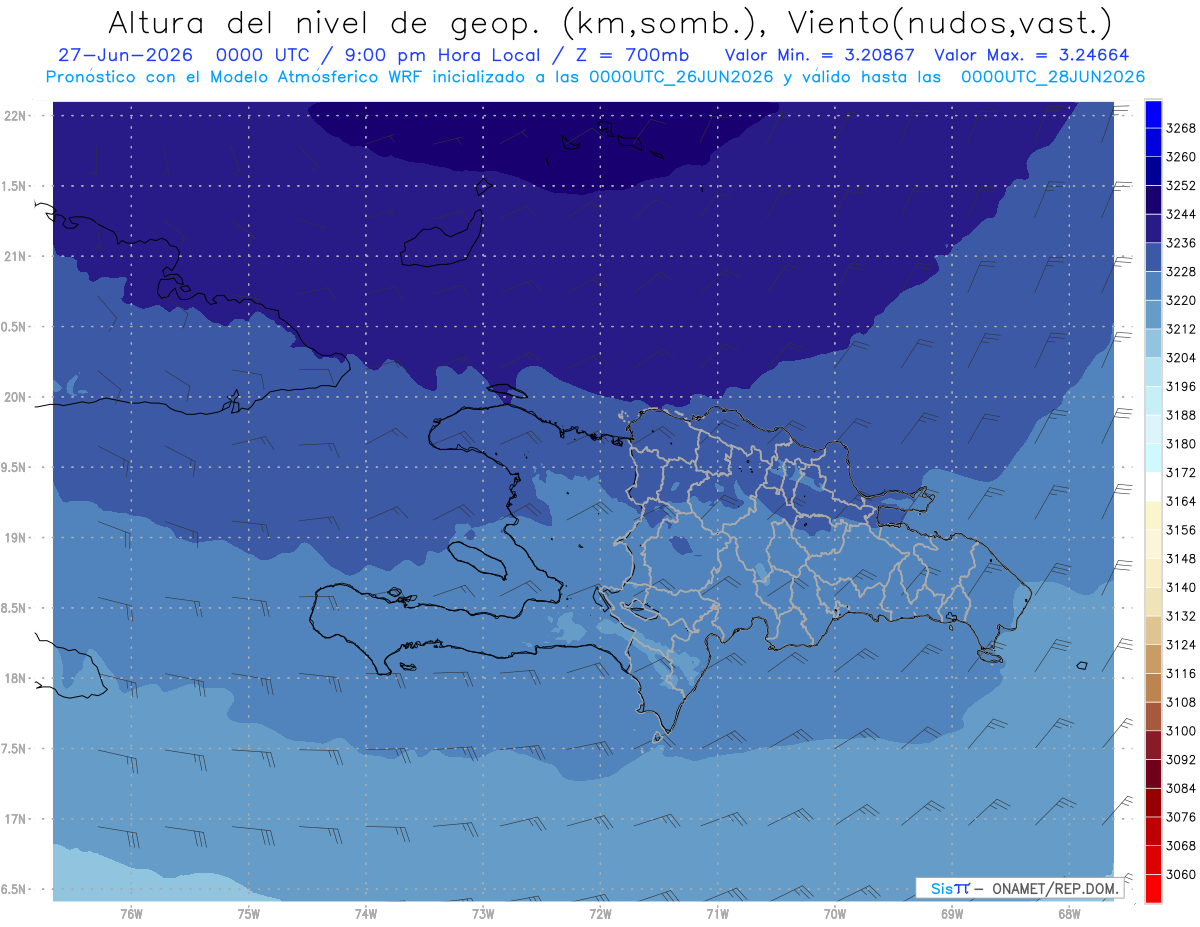Click the 7.5N latitude label
The height and width of the screenshot is (927, 1200).
[x=15, y=749]
